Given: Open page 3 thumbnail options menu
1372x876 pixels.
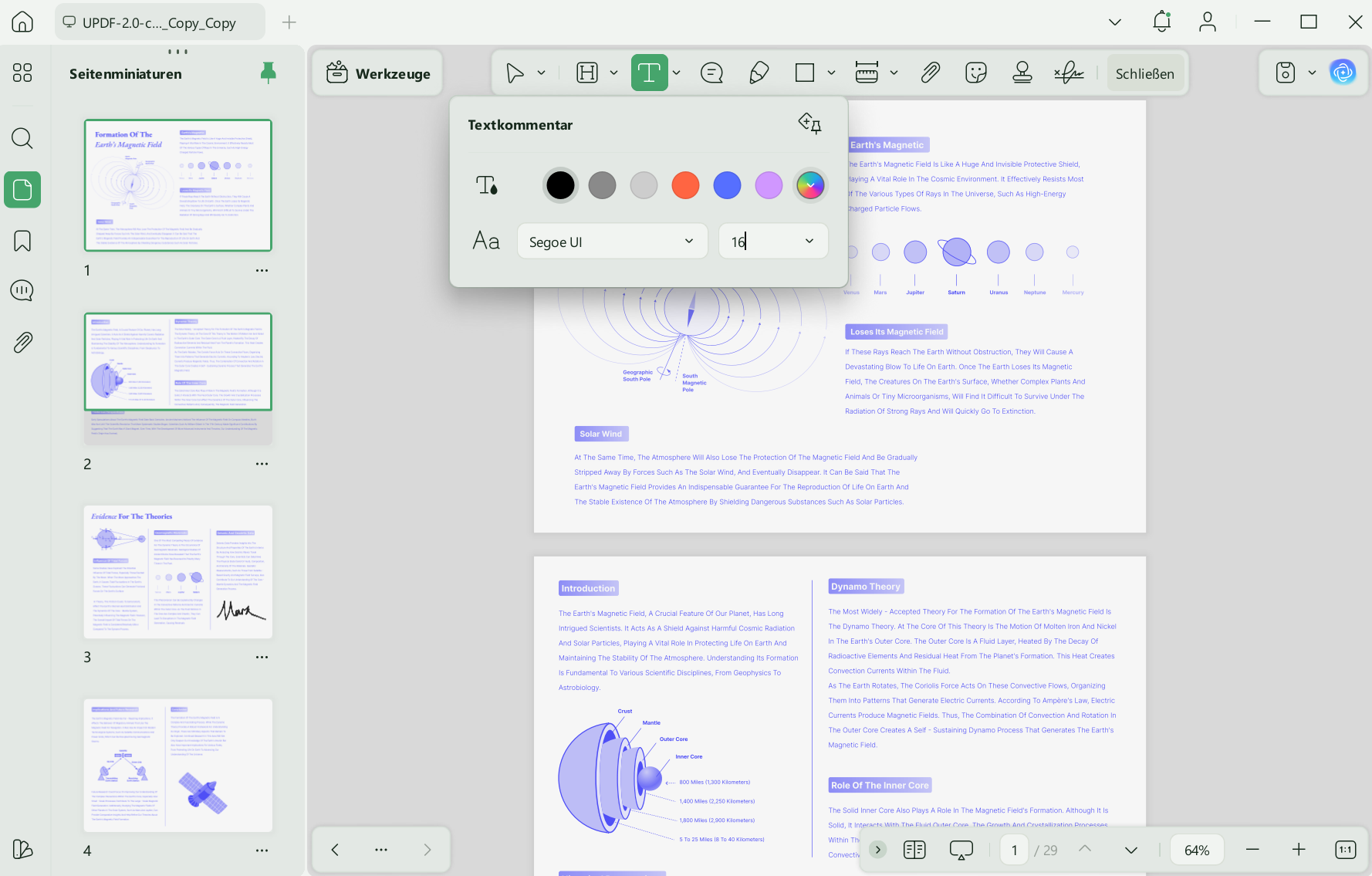Looking at the screenshot, I should click(x=262, y=658).
